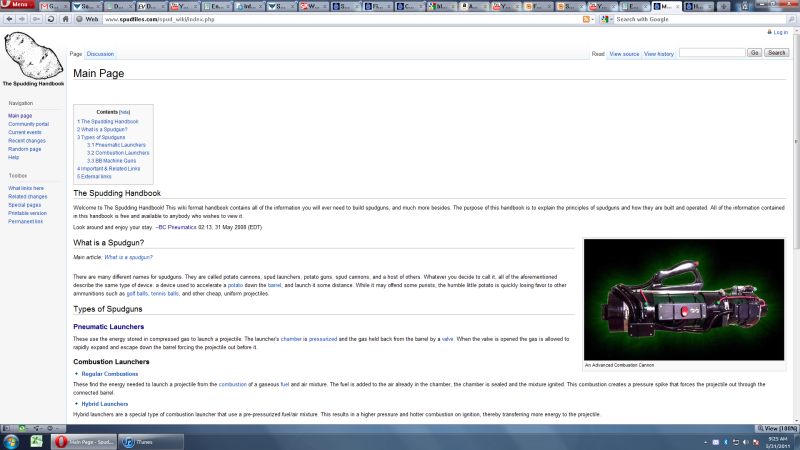Open the Windows Start button

pos(11,441)
